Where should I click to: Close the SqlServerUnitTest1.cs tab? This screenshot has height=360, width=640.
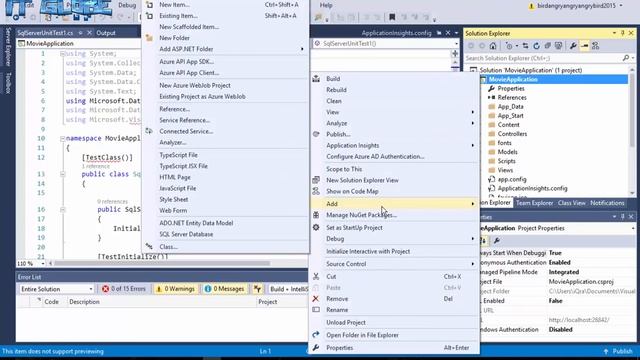coord(89,33)
